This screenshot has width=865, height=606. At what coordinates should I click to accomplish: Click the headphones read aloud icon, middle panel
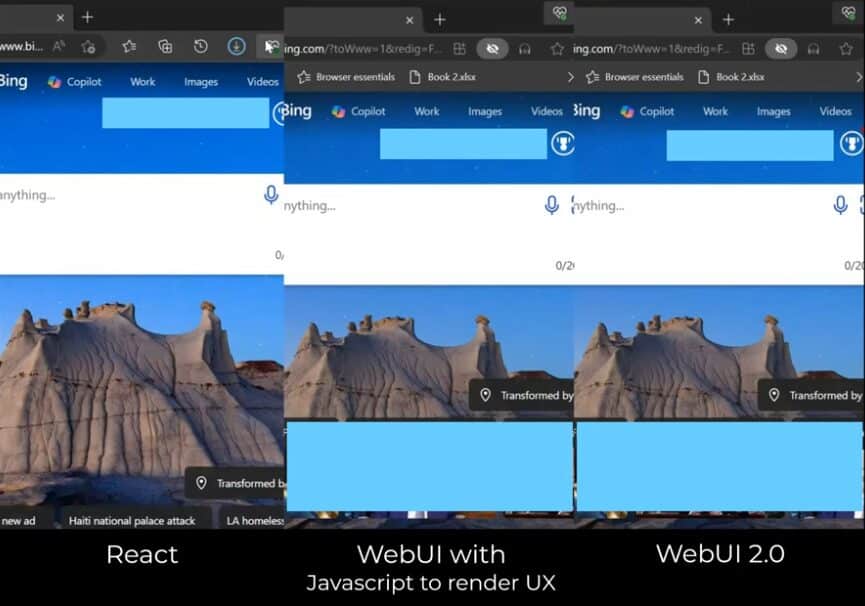(525, 50)
